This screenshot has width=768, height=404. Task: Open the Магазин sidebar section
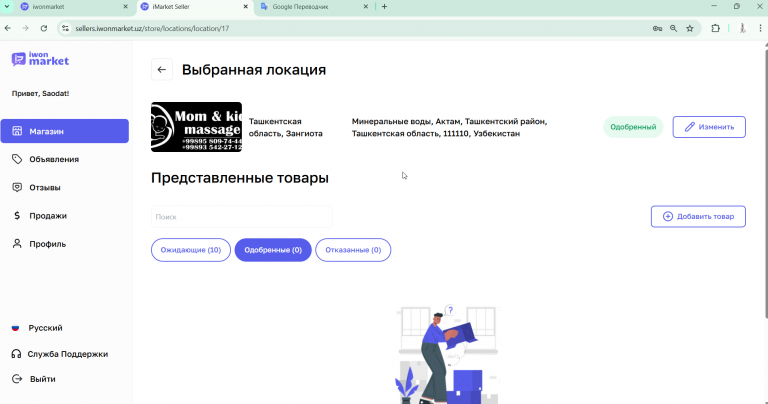point(65,131)
